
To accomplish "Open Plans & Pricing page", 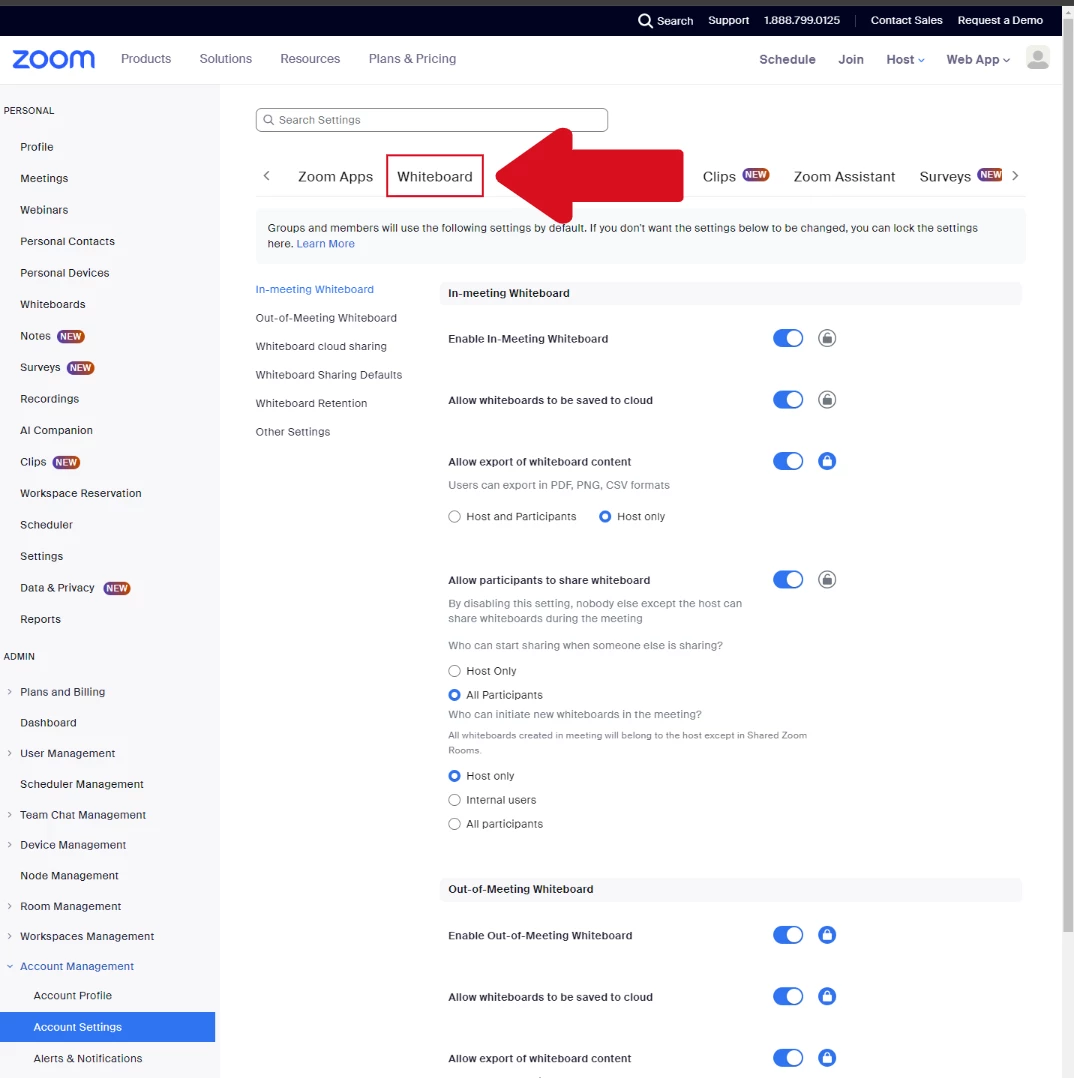I will point(413,59).
